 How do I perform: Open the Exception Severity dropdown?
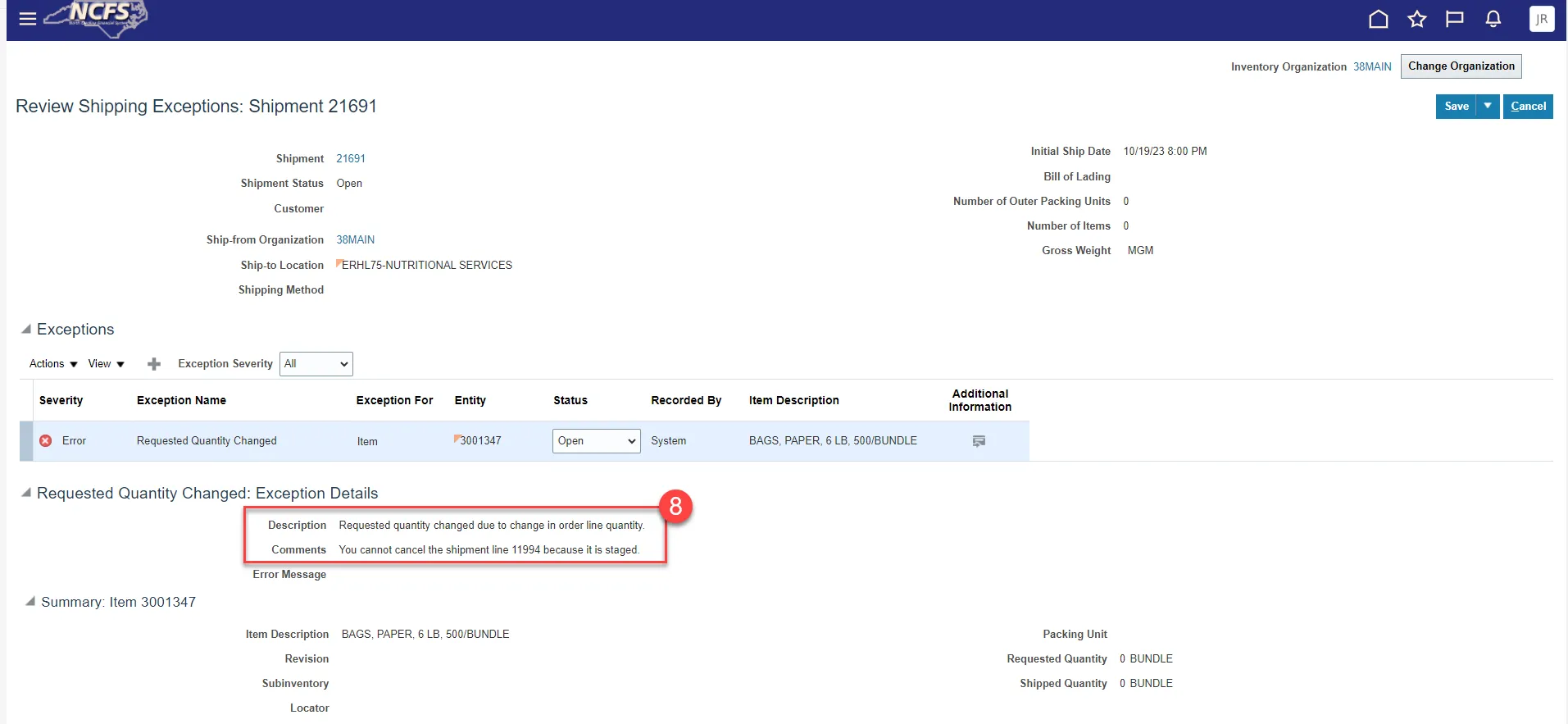point(316,364)
